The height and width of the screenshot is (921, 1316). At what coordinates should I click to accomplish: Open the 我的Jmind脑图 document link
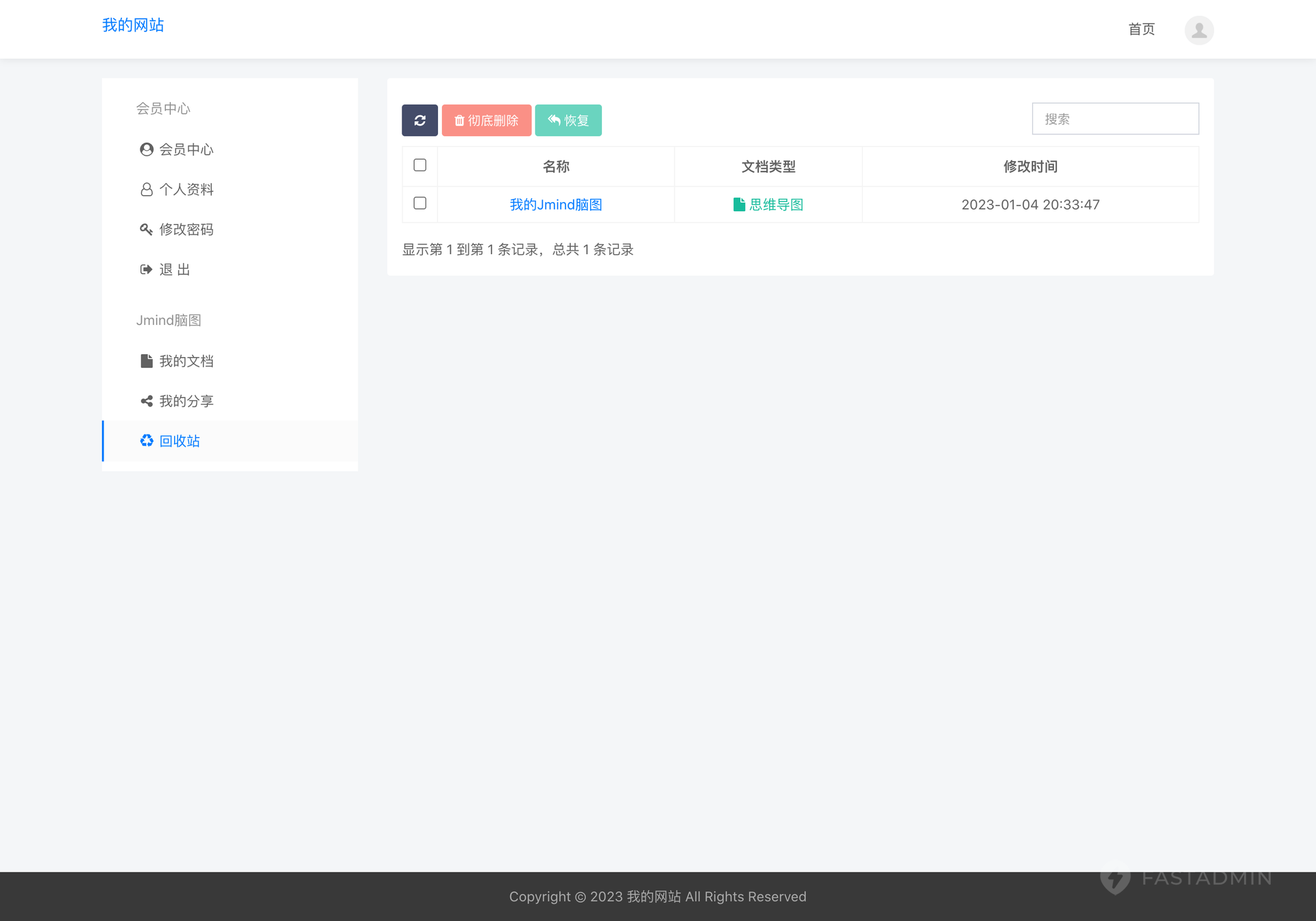tap(555, 204)
